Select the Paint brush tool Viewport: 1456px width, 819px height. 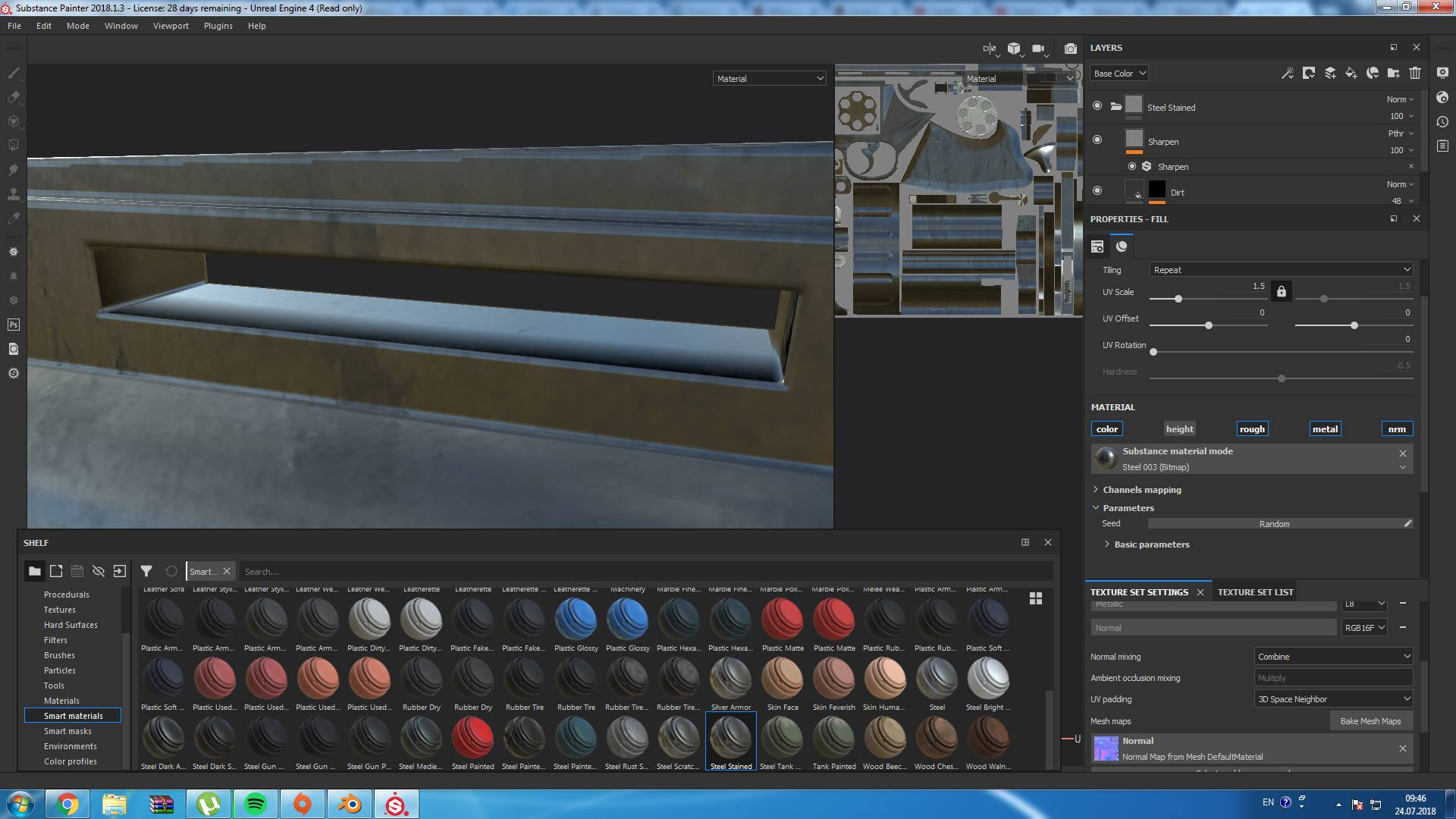14,73
